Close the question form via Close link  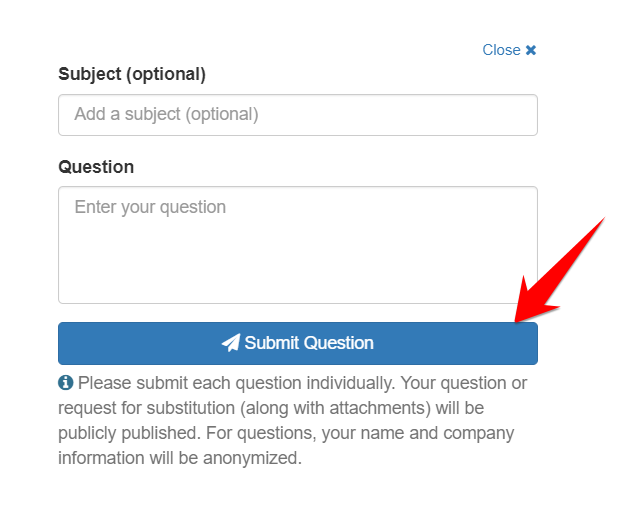pyautogui.click(x=509, y=50)
